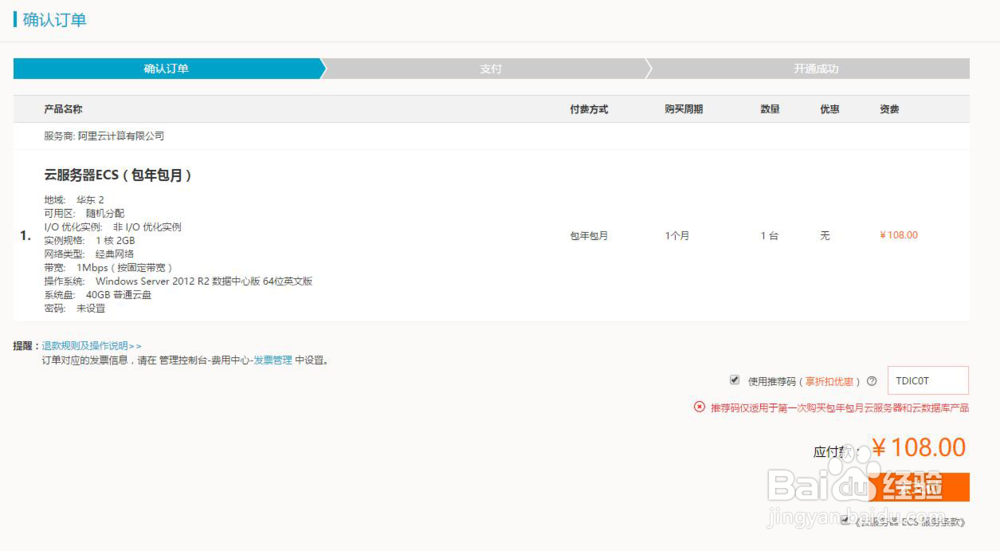
Task: Toggle the 云服务器 ECS 服务条款 checkbox
Action: click(845, 520)
